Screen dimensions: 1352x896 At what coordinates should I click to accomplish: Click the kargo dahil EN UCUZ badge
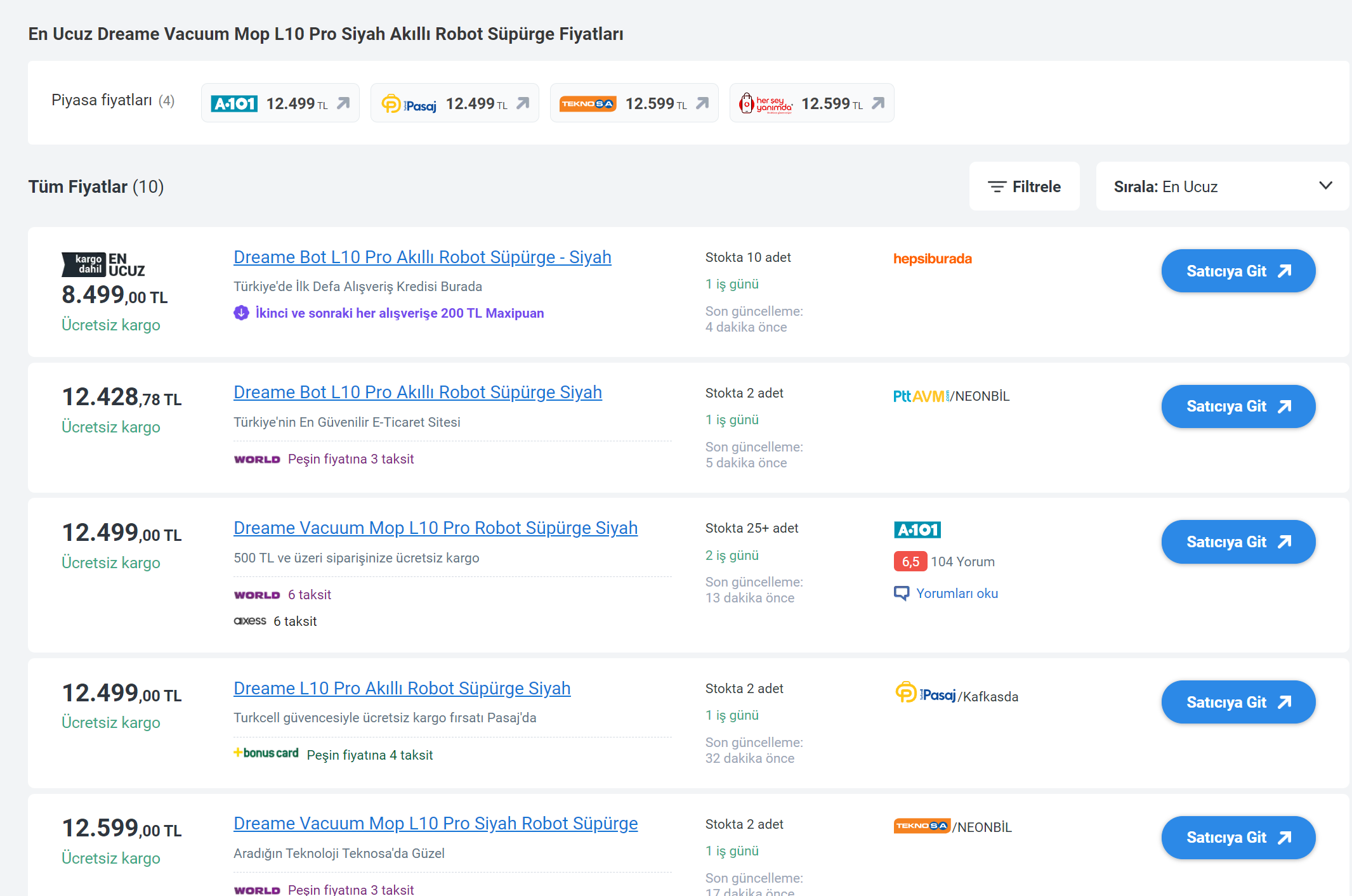coord(103,264)
